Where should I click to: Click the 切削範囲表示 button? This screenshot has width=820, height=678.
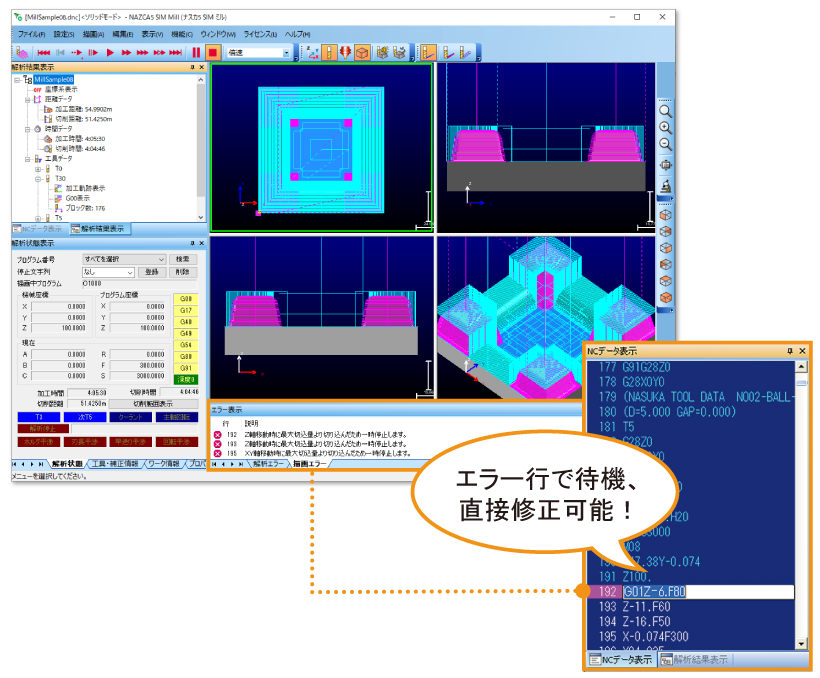tap(153, 404)
